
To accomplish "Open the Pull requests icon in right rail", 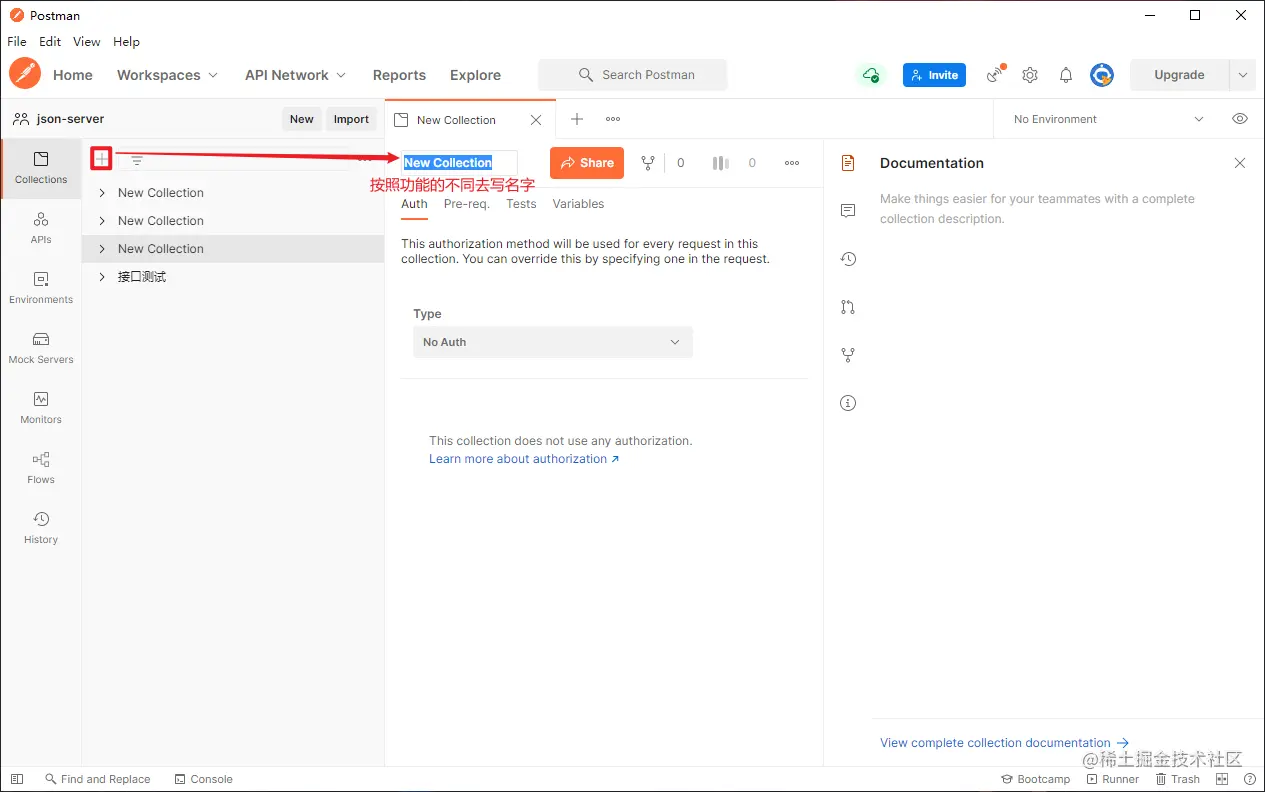I will (848, 307).
